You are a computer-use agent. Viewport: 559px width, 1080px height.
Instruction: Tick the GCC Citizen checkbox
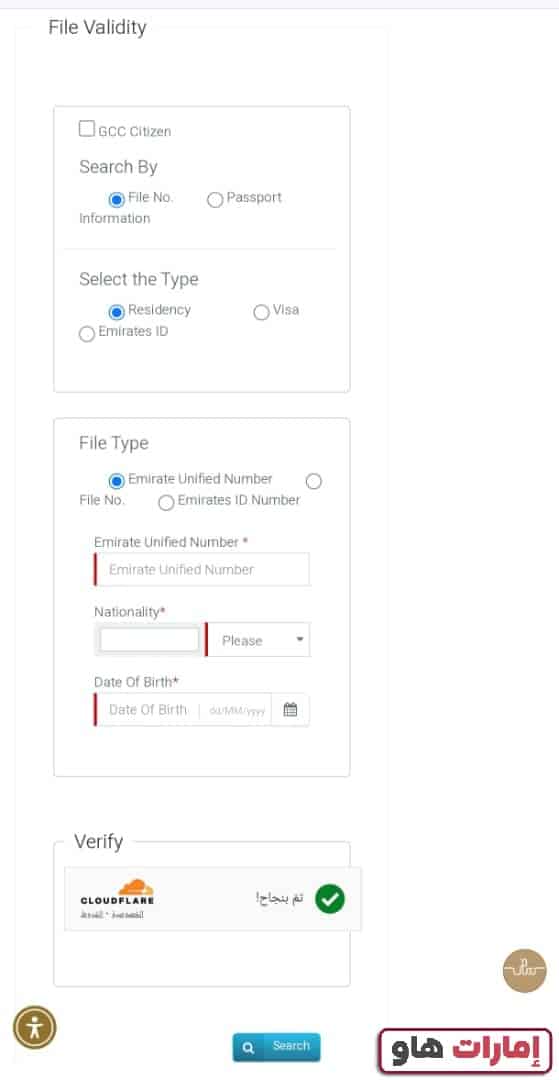[x=87, y=129]
